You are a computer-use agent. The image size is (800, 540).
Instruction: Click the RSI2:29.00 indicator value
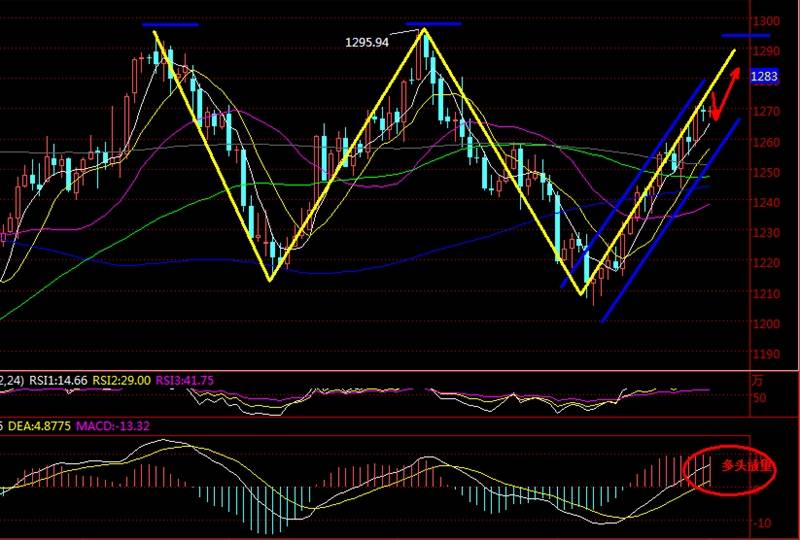click(x=121, y=380)
